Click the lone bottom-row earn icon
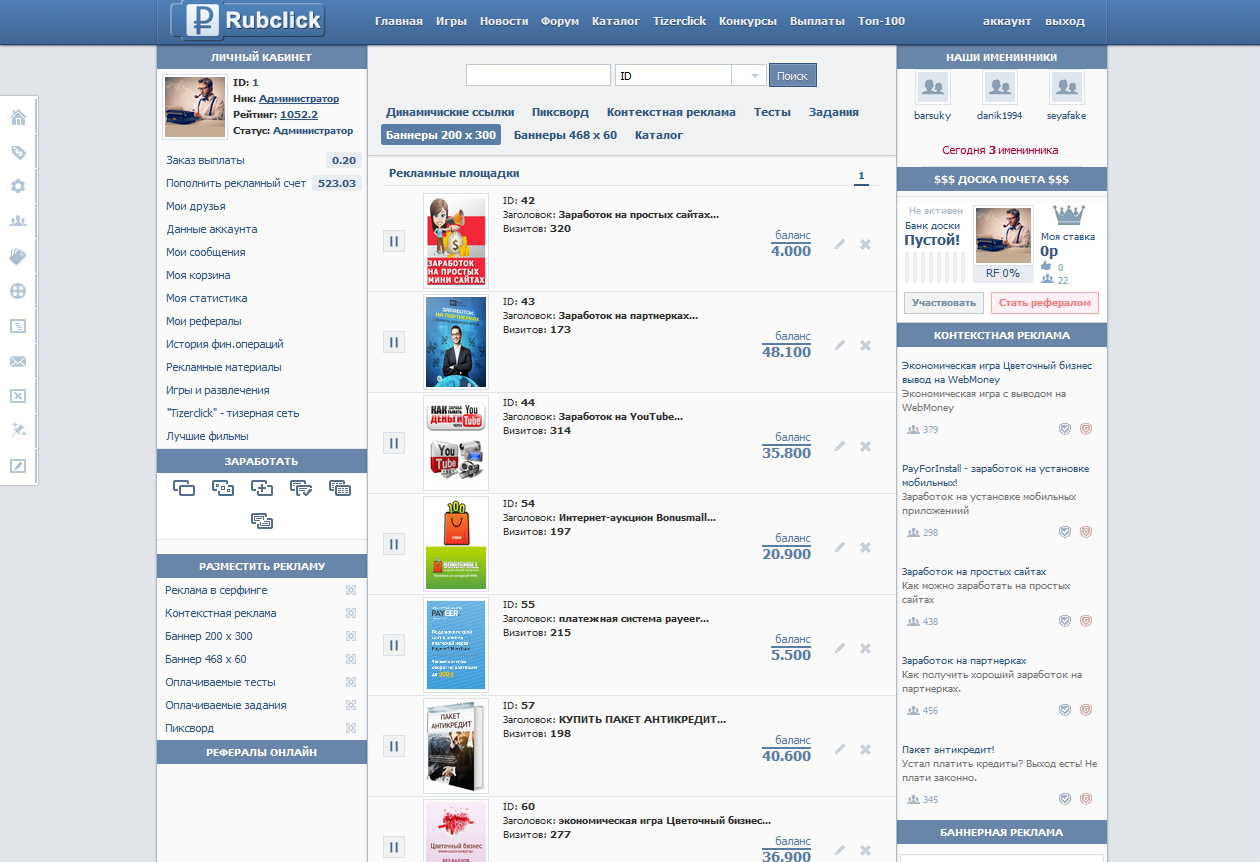Image resolution: width=1260 pixels, height=862 pixels. point(262,520)
